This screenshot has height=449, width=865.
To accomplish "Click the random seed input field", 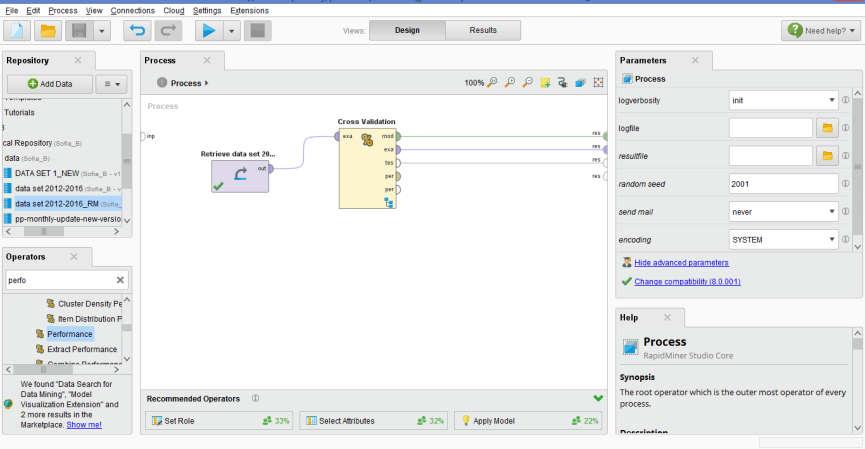I will [783, 184].
